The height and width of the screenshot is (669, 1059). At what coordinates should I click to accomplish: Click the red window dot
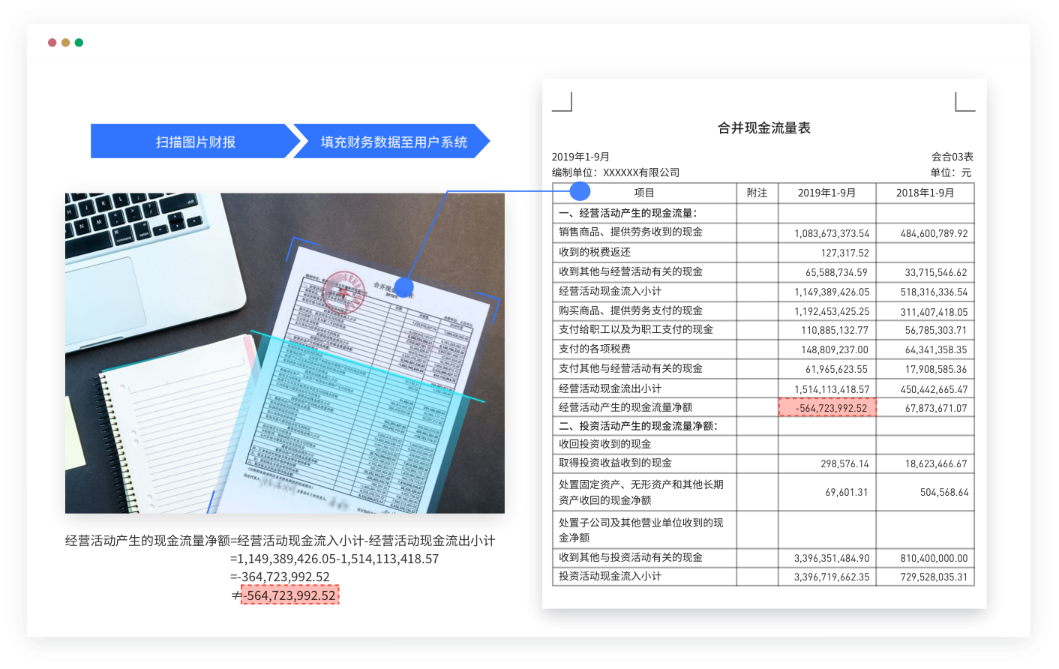click(x=52, y=43)
